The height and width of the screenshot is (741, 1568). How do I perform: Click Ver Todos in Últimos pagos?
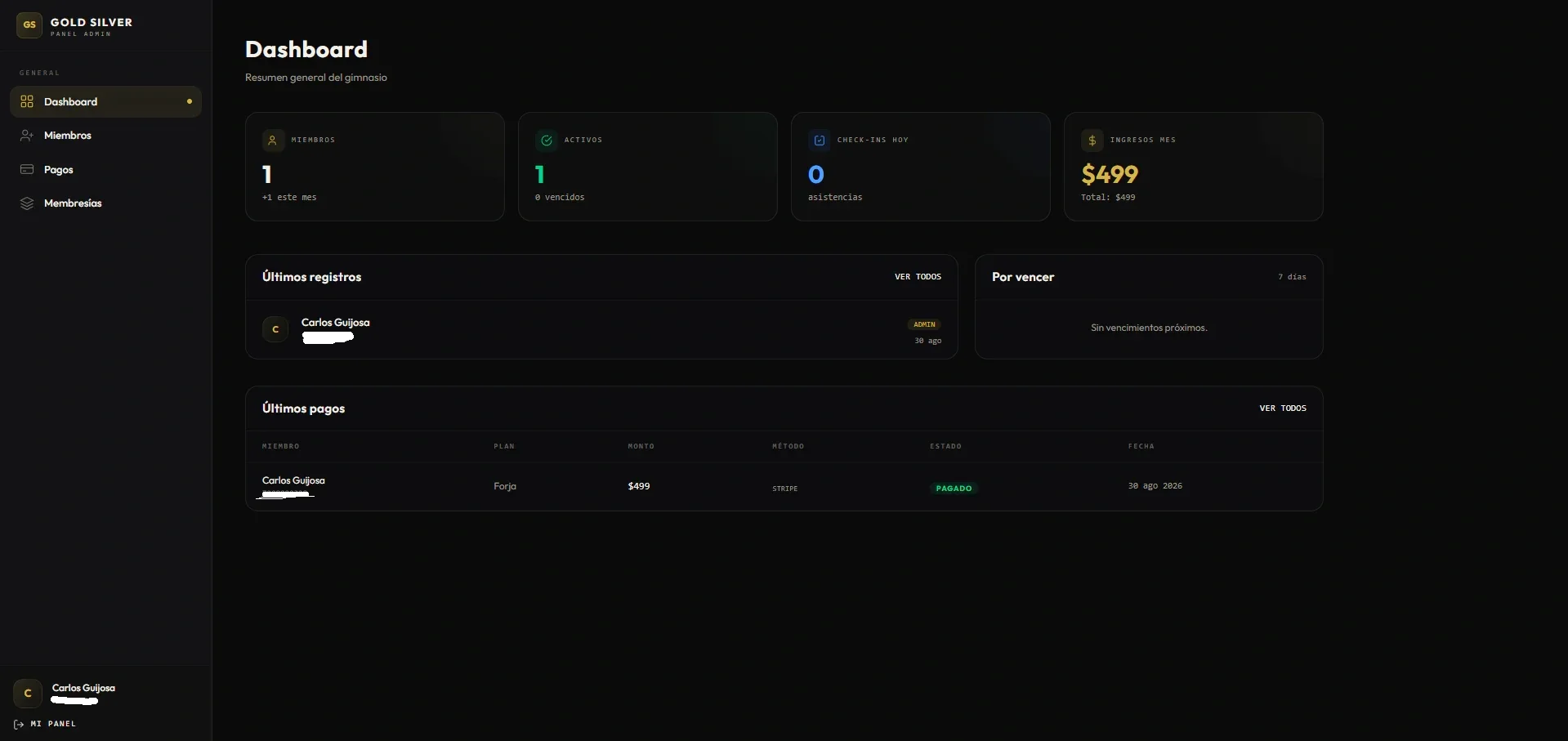coord(1283,408)
